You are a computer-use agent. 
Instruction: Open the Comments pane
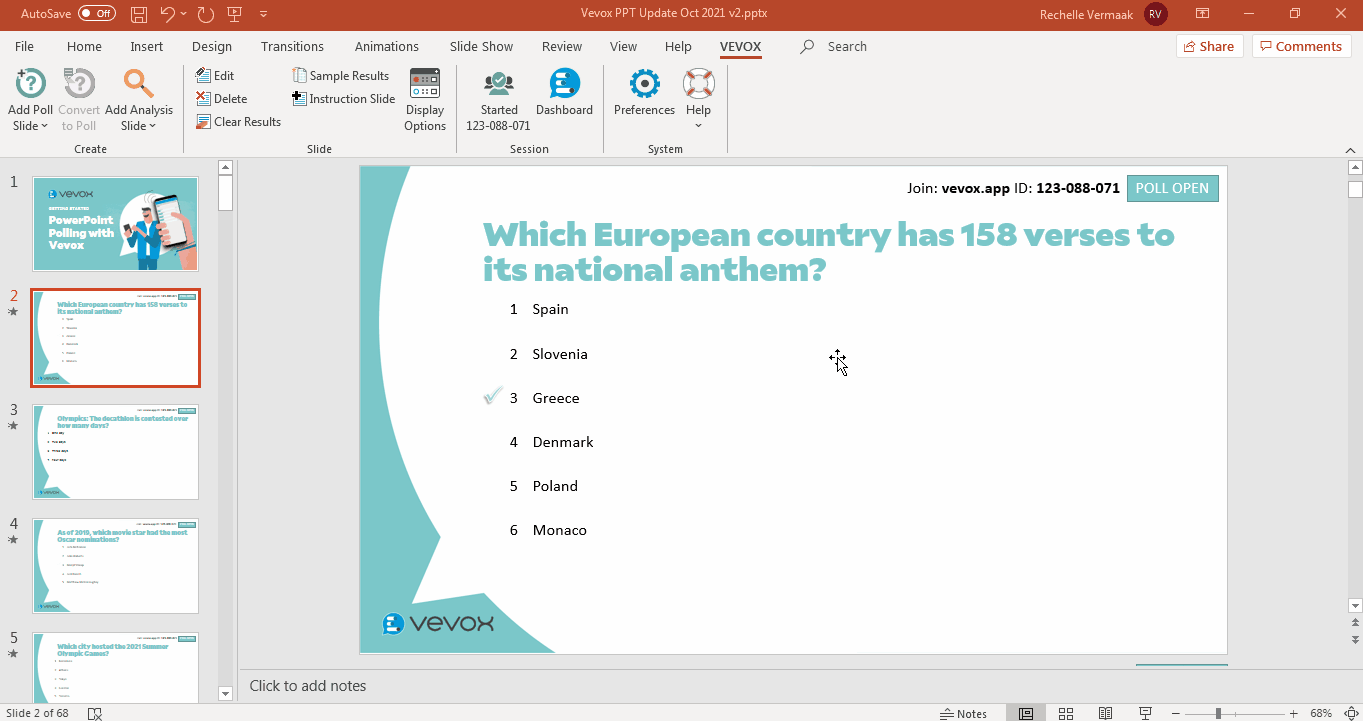pos(1301,46)
